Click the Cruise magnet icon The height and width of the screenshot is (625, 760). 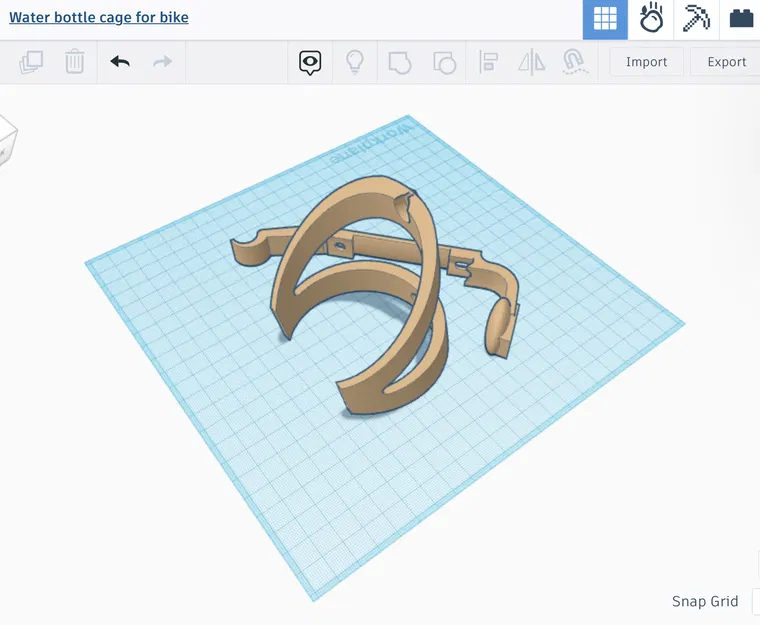pos(575,62)
